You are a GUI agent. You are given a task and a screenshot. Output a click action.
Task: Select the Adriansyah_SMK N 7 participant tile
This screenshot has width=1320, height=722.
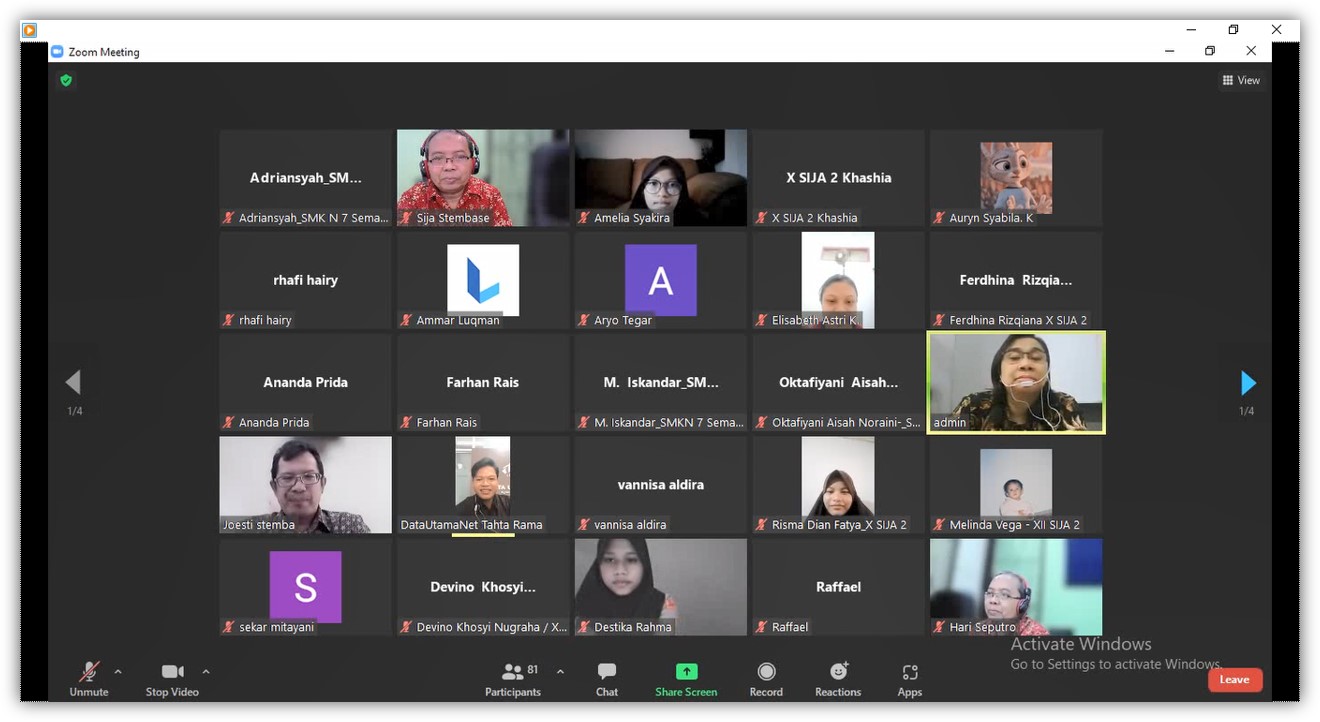coord(306,178)
